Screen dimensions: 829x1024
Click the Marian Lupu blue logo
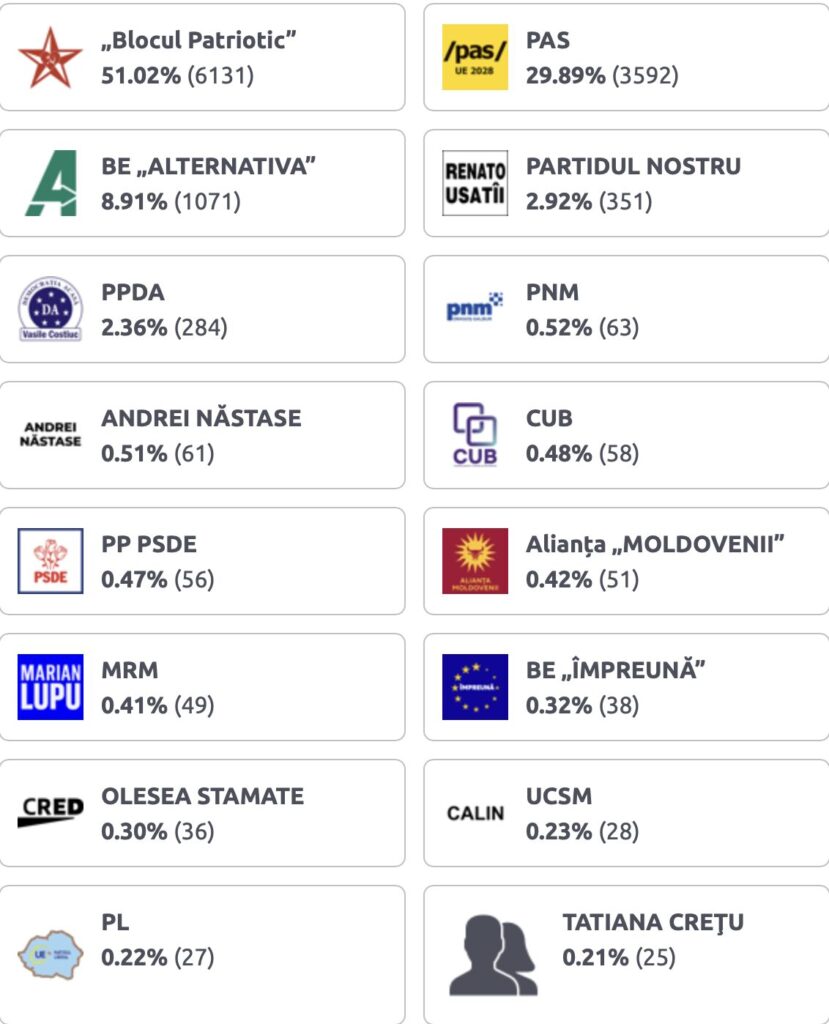tap(50, 687)
